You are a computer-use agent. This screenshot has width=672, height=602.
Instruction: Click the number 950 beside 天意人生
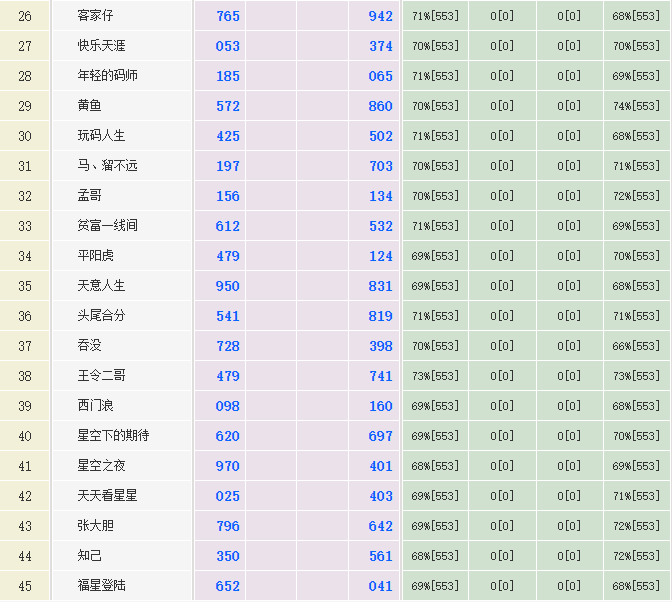pos(228,286)
